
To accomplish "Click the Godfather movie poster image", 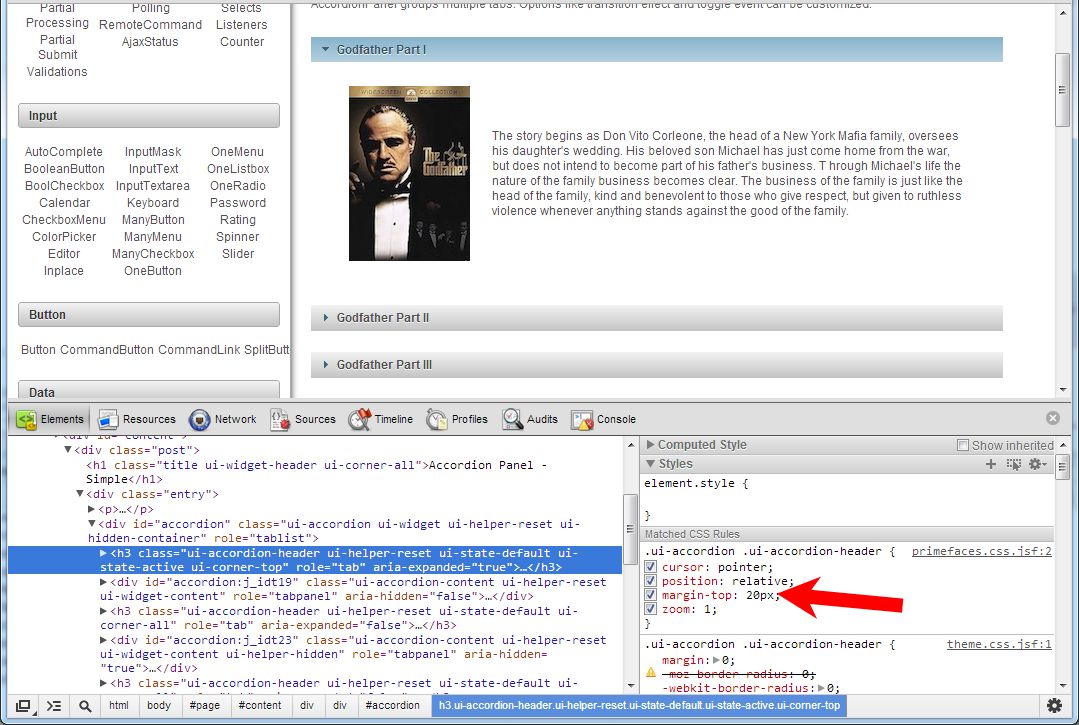I will (x=409, y=173).
